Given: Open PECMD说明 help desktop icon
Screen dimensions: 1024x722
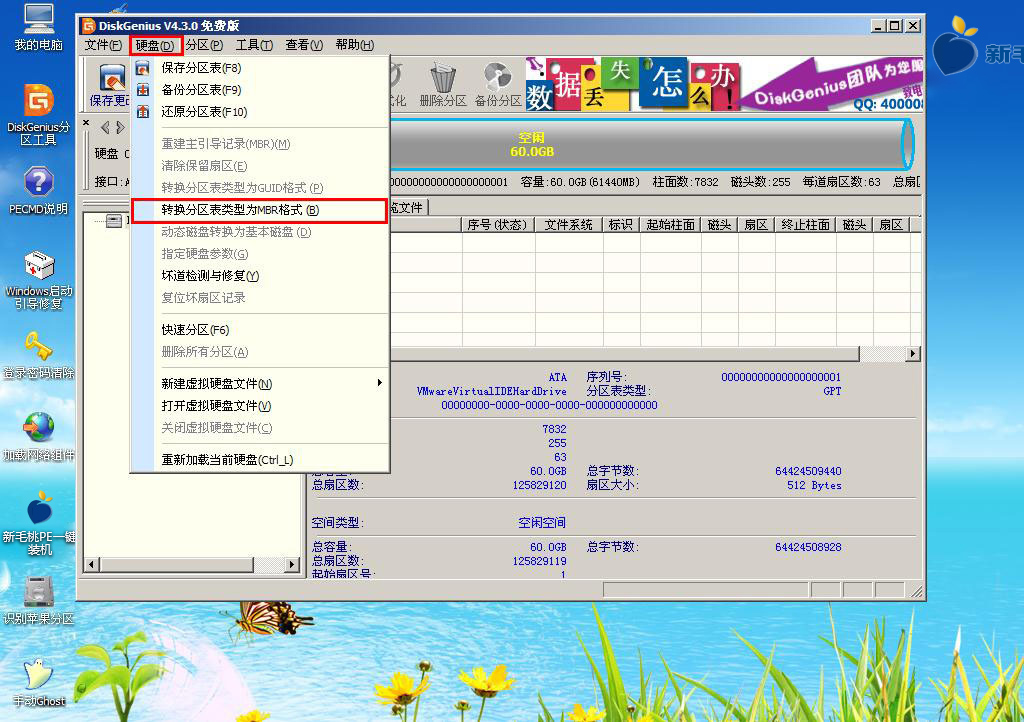Looking at the screenshot, I should click(39, 191).
